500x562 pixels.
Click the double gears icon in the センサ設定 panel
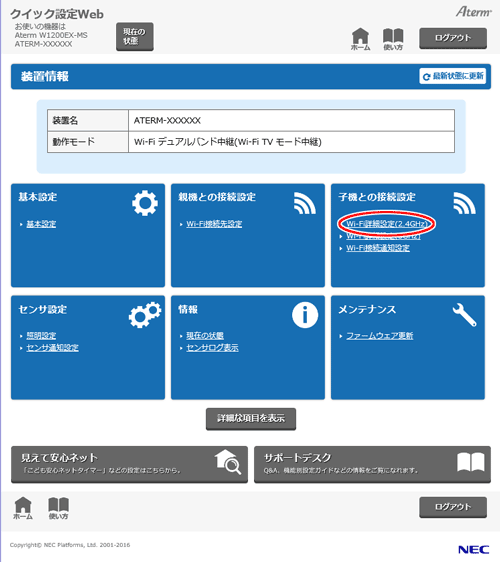[145, 314]
